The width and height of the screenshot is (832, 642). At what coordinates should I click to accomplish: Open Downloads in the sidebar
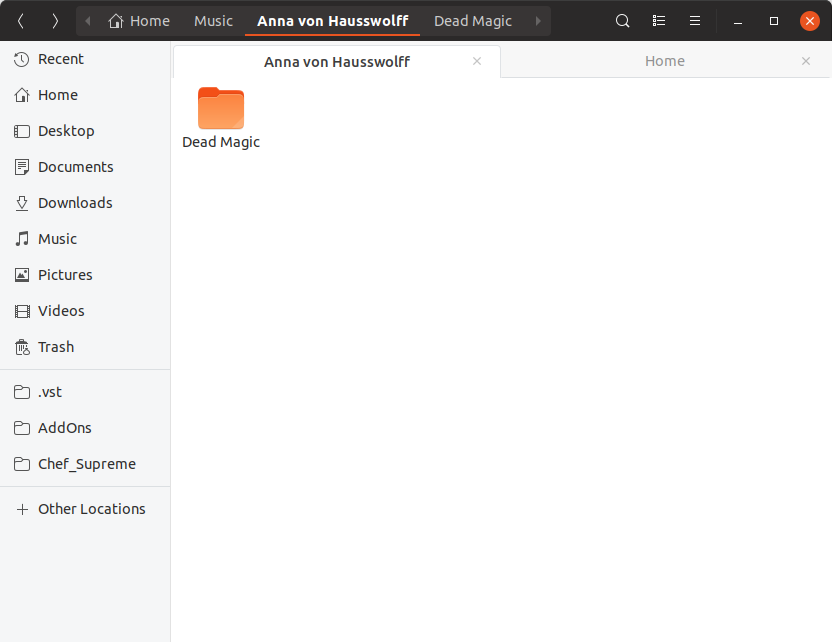pos(85,203)
